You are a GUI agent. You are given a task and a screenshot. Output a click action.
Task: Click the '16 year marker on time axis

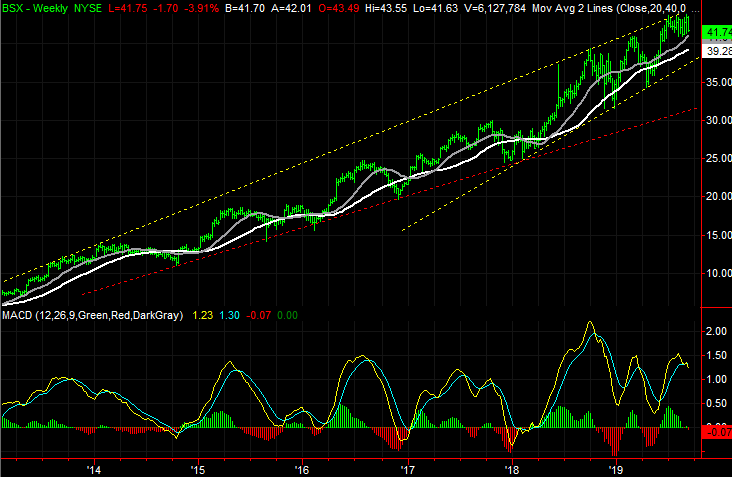click(302, 470)
